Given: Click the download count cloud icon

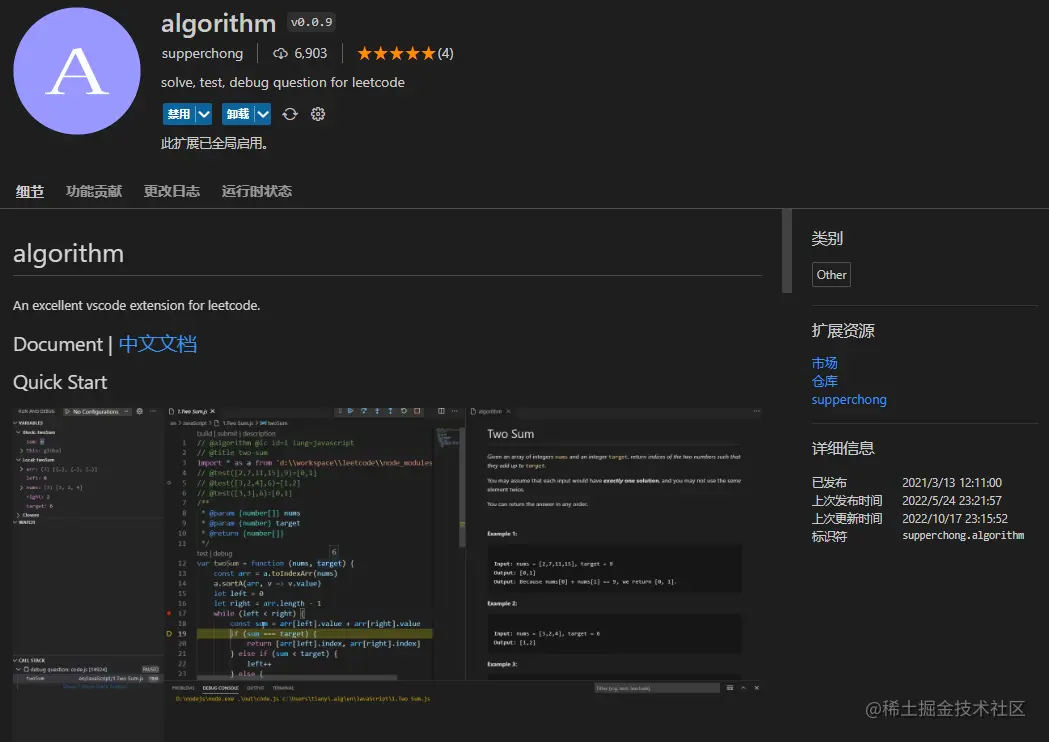Looking at the screenshot, I should pyautogui.click(x=280, y=54).
